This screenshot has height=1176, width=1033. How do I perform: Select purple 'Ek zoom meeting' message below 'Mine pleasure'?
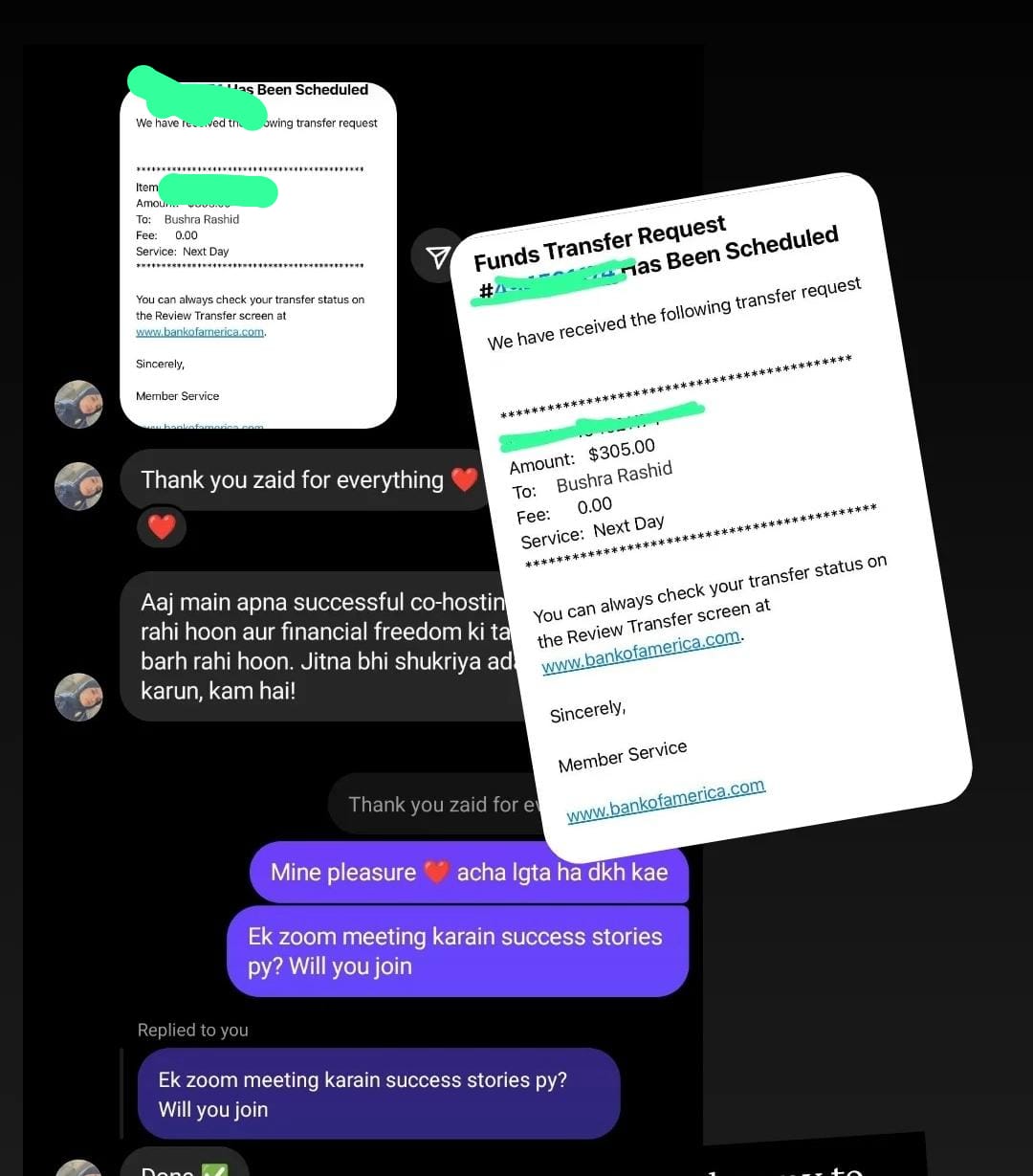pyautogui.click(x=457, y=951)
